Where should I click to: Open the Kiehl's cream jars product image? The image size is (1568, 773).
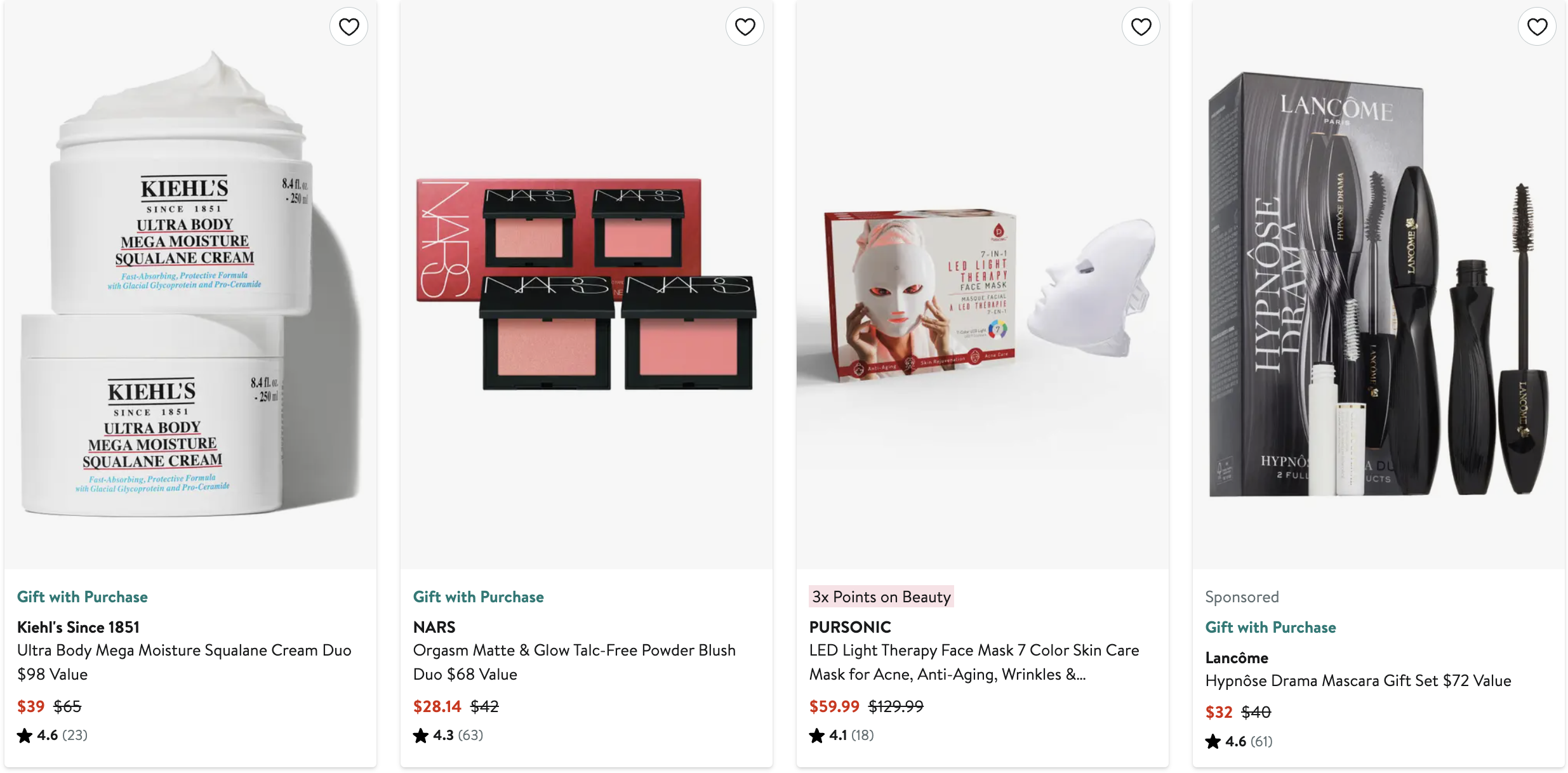point(190,284)
